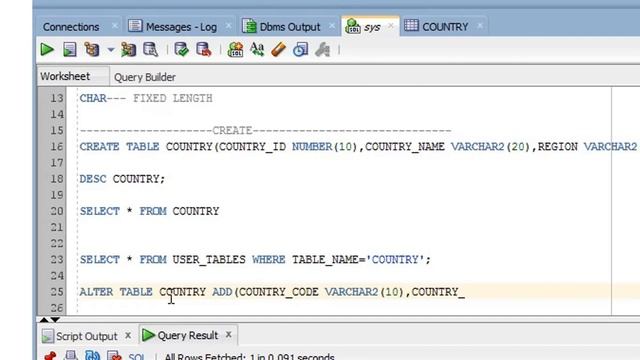This screenshot has height=360, width=640.
Task: Open the Explain Plan dropdown arrow
Action: click(x=111, y=50)
